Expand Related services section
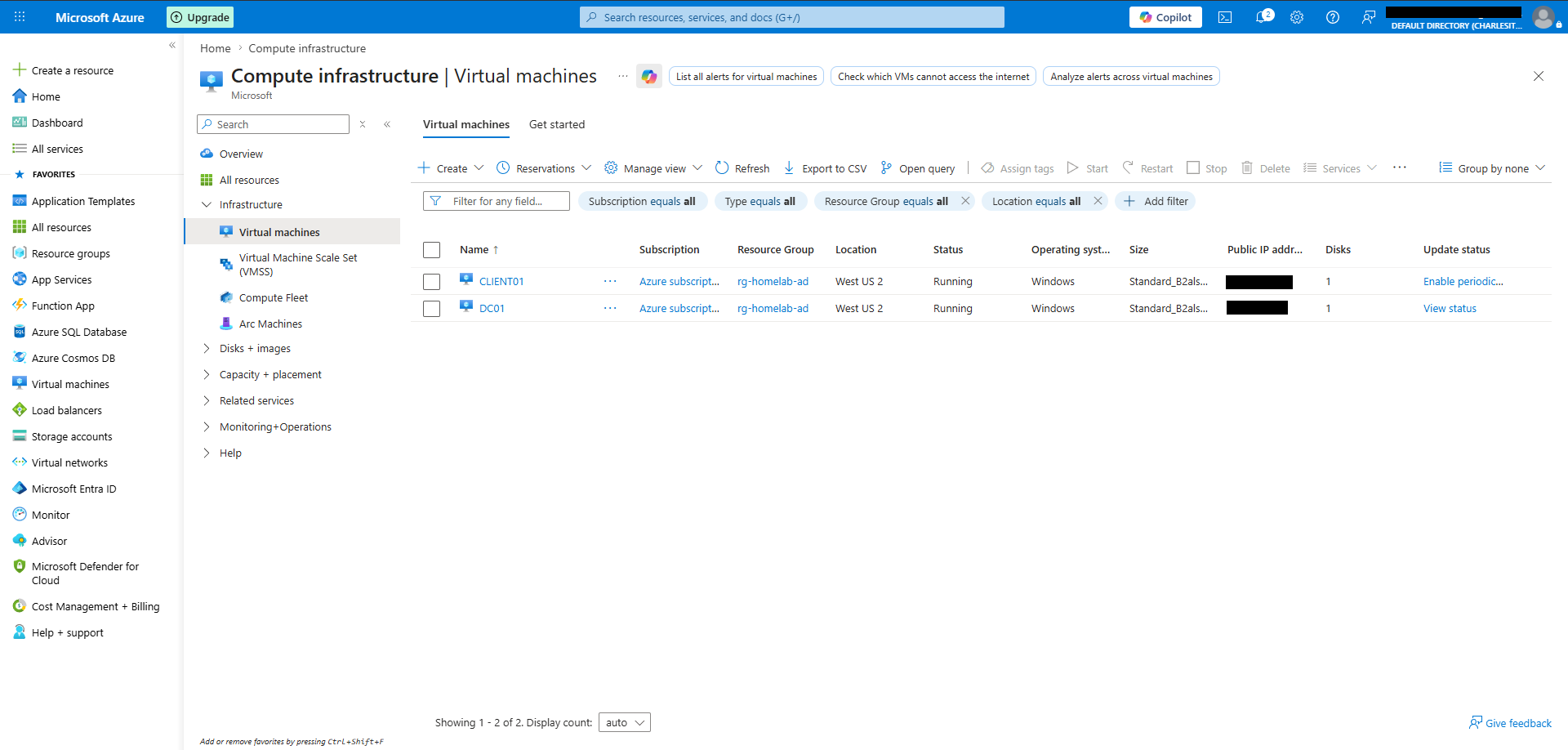Viewport: 1568px width, 750px height. tap(207, 400)
